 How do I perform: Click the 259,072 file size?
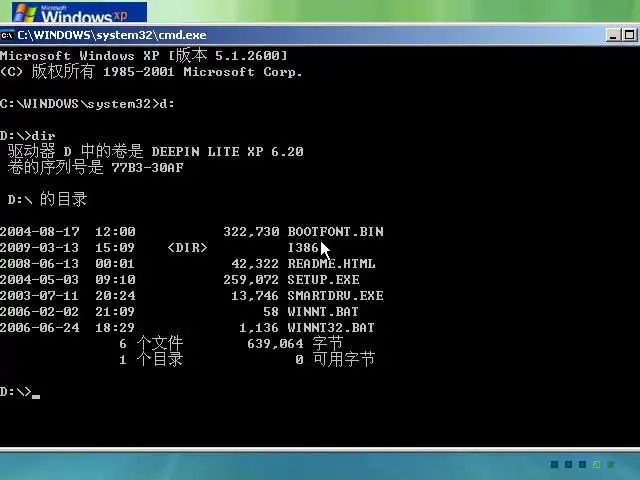(x=251, y=280)
